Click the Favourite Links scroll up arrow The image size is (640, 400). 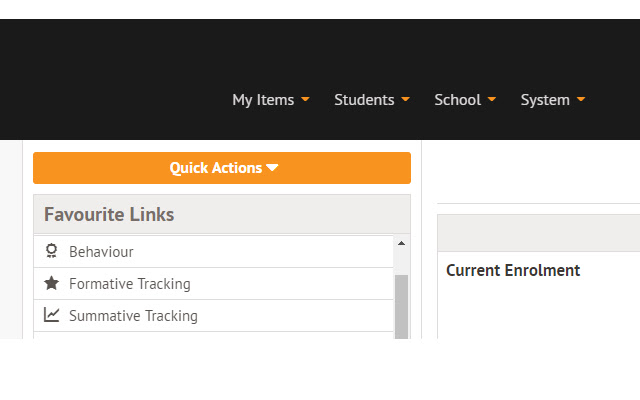tap(402, 243)
